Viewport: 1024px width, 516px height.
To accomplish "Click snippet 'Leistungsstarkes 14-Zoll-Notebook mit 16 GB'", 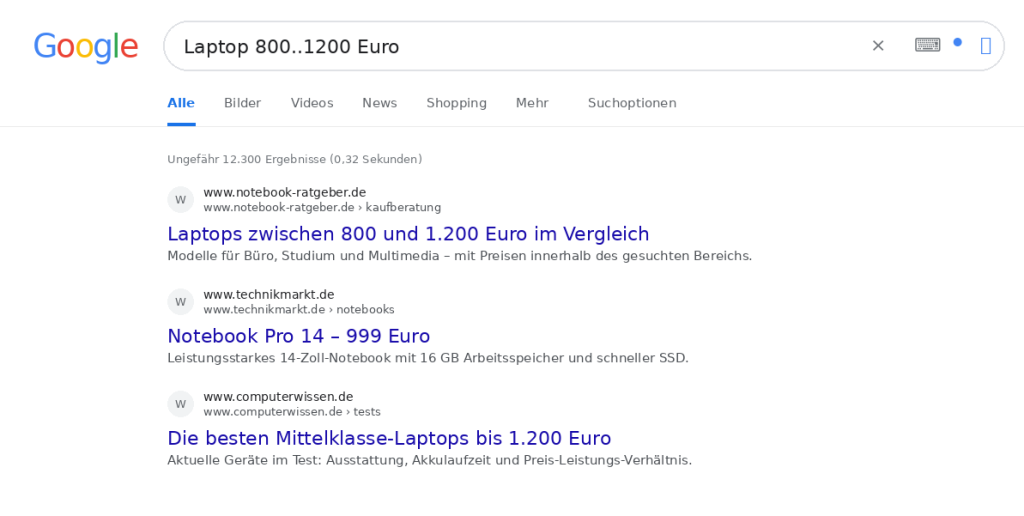I will pyautogui.click(x=428, y=358).
